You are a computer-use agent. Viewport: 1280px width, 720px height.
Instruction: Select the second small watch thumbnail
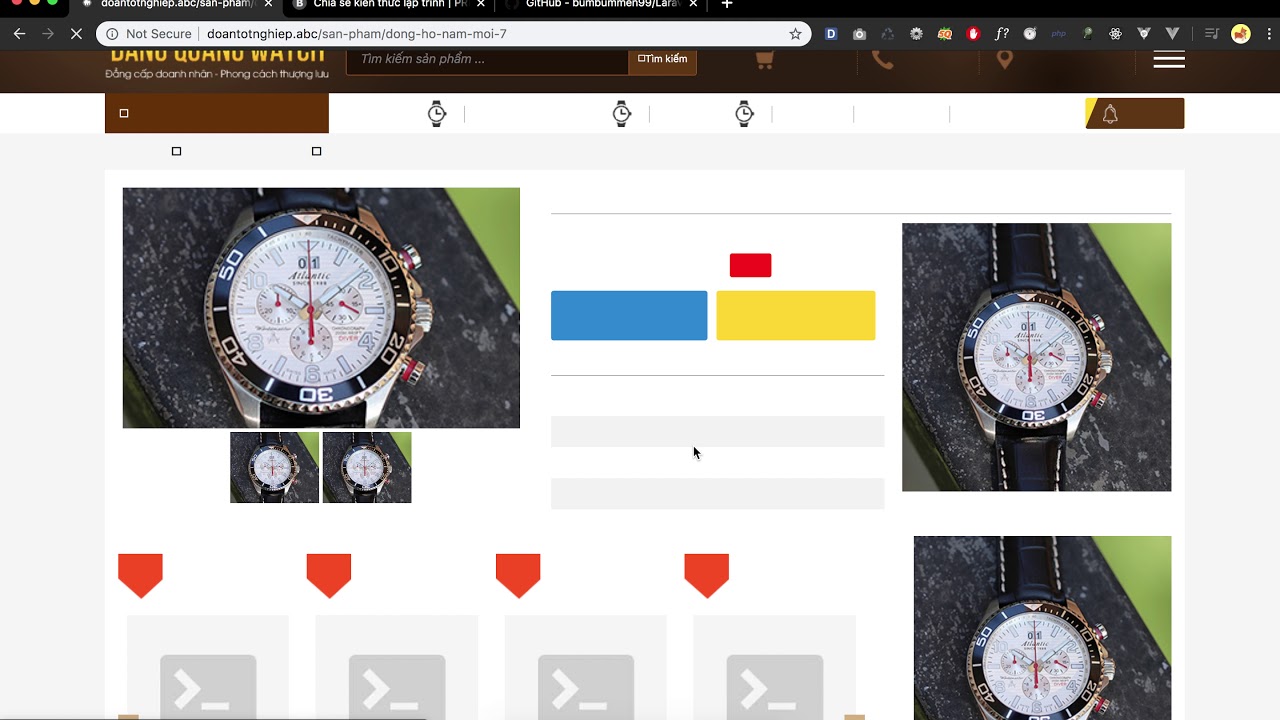[x=367, y=467]
